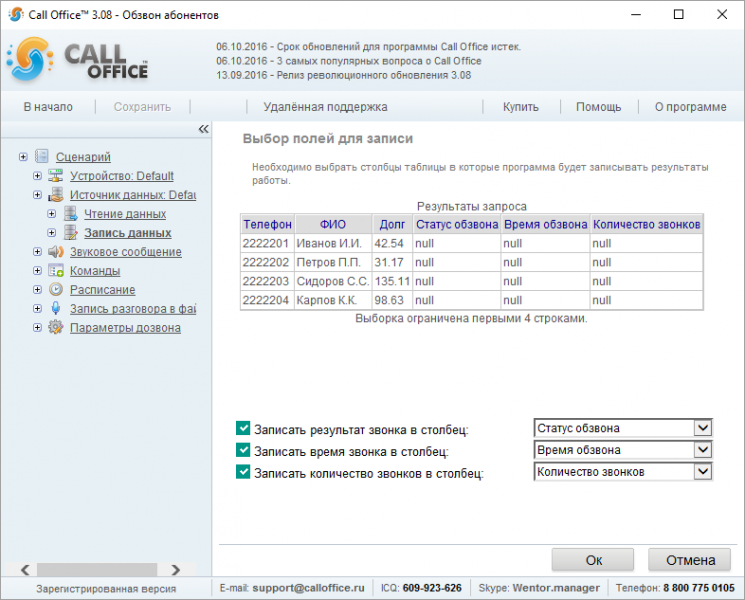This screenshot has width=745, height=600.
Task: Click phone cell 2222203
Action: pos(267,281)
